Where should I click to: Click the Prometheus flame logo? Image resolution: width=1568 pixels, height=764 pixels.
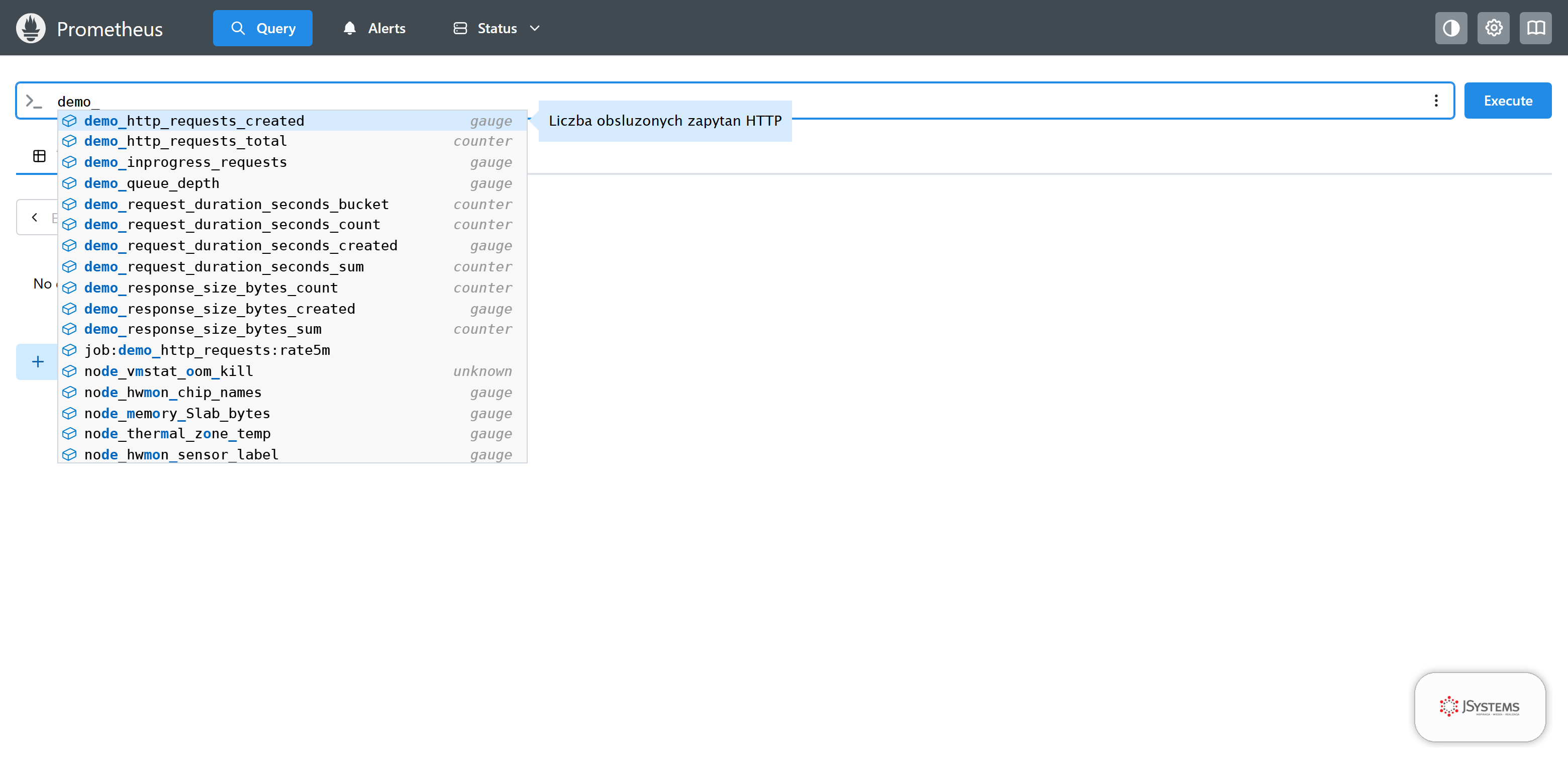click(31, 28)
